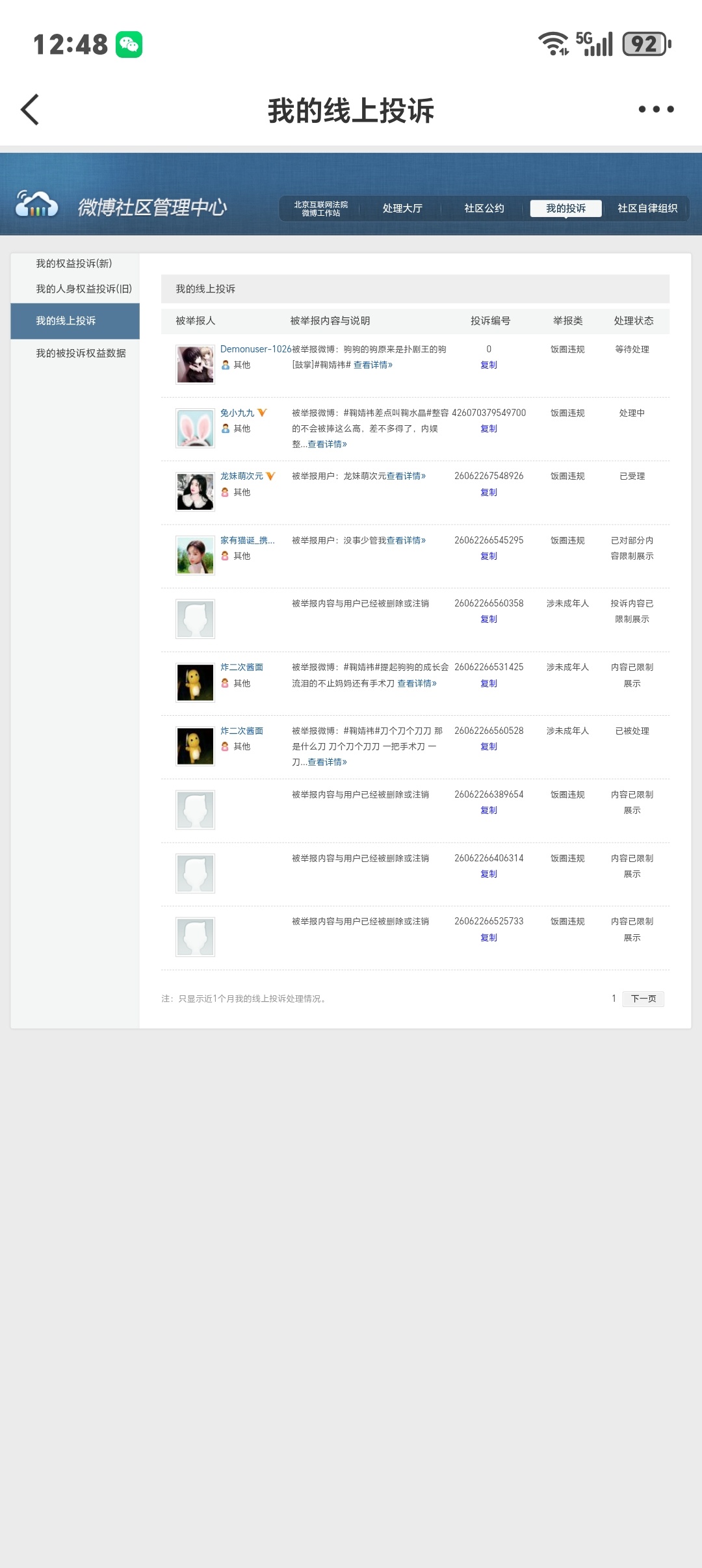Copy complaint number 26062266560528
Image resolution: width=702 pixels, height=1568 pixels.
click(489, 746)
